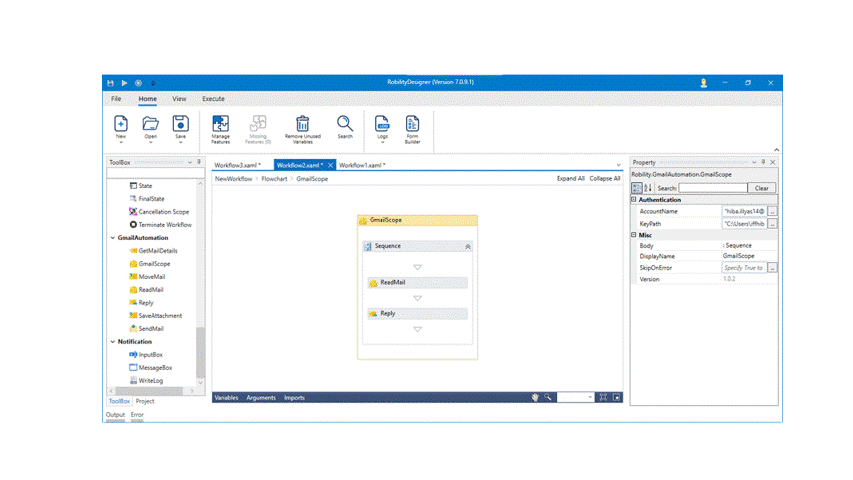Toggle categorized view in Property panel
The width and height of the screenshot is (853, 480).
tap(637, 188)
